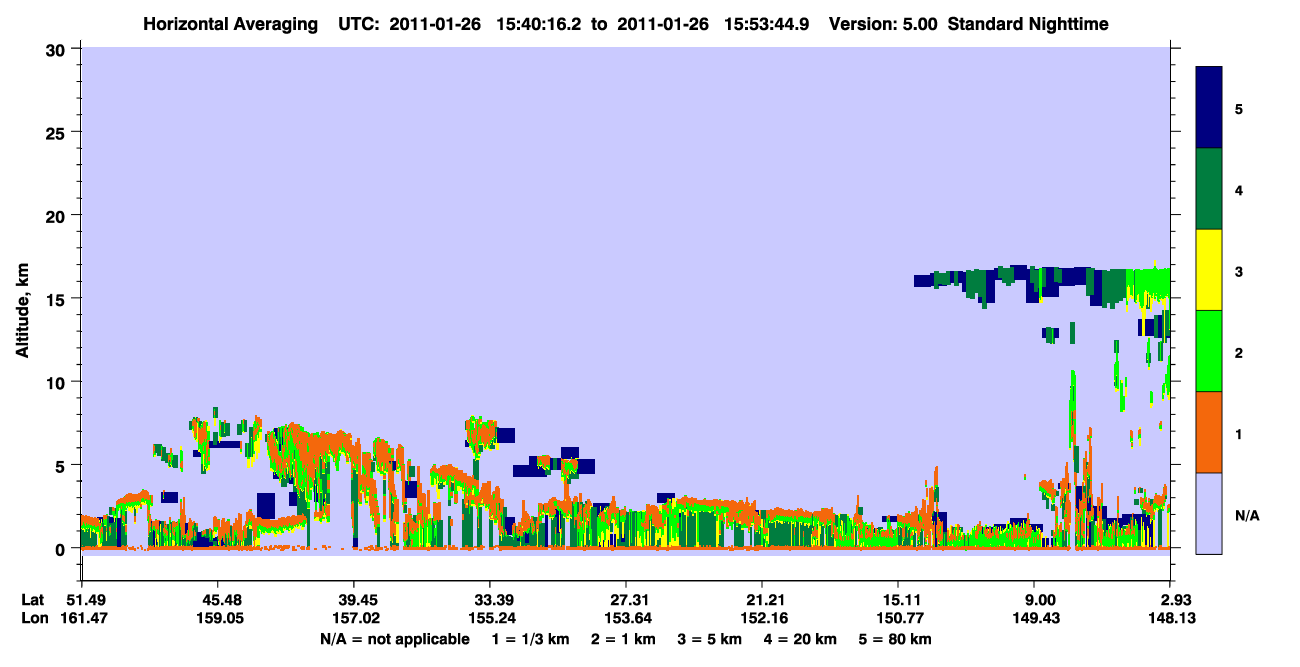Click latitude value 45.48

point(218,600)
